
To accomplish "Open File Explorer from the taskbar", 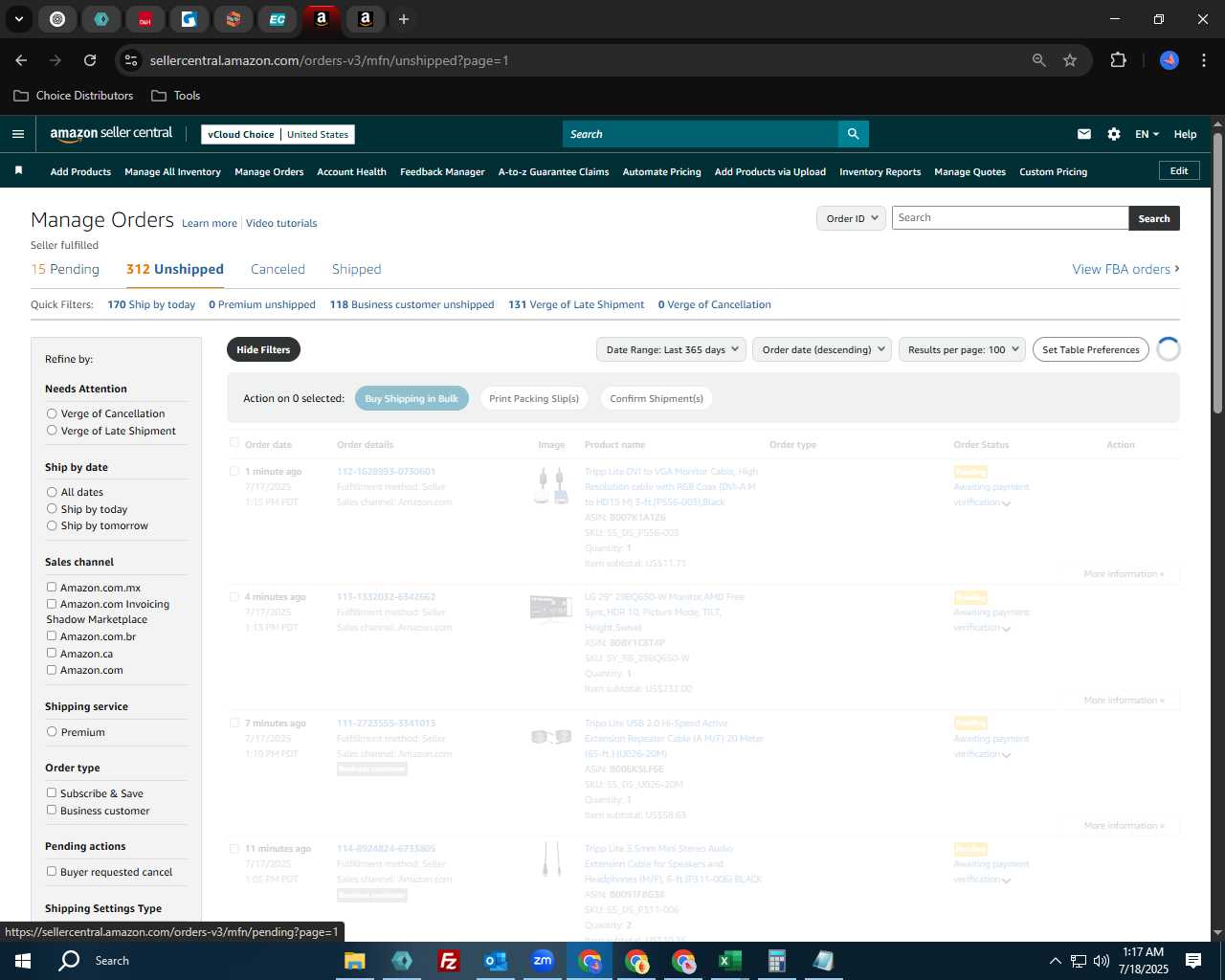I will (355, 961).
